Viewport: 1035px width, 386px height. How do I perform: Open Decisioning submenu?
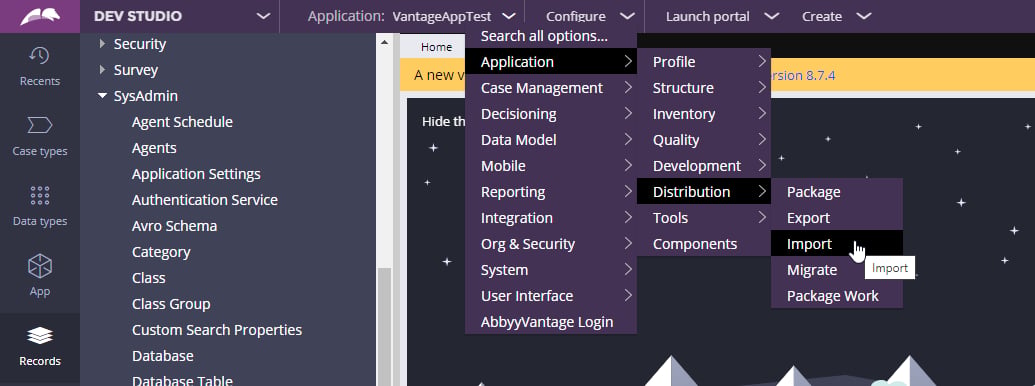(x=551, y=113)
